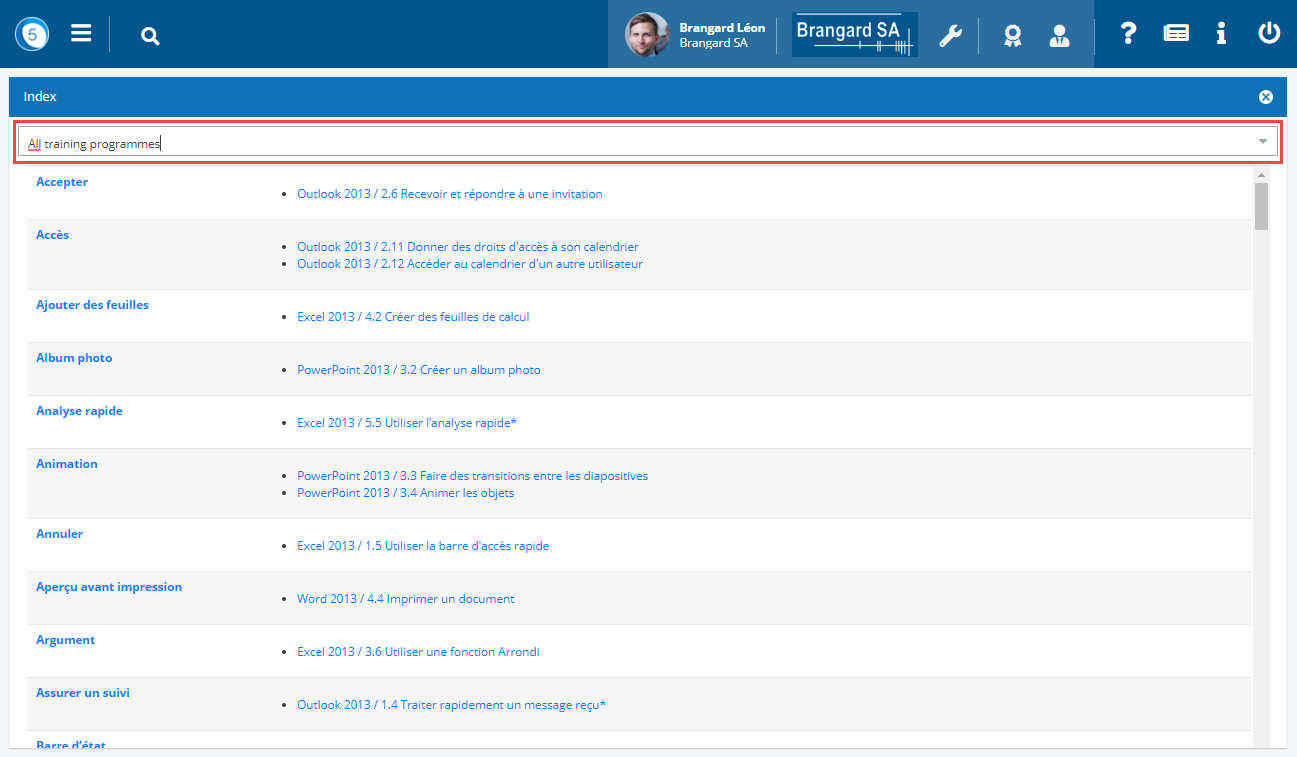Screen dimensions: 1297x757
Task: Click the information 'i' icon
Action: (1221, 34)
